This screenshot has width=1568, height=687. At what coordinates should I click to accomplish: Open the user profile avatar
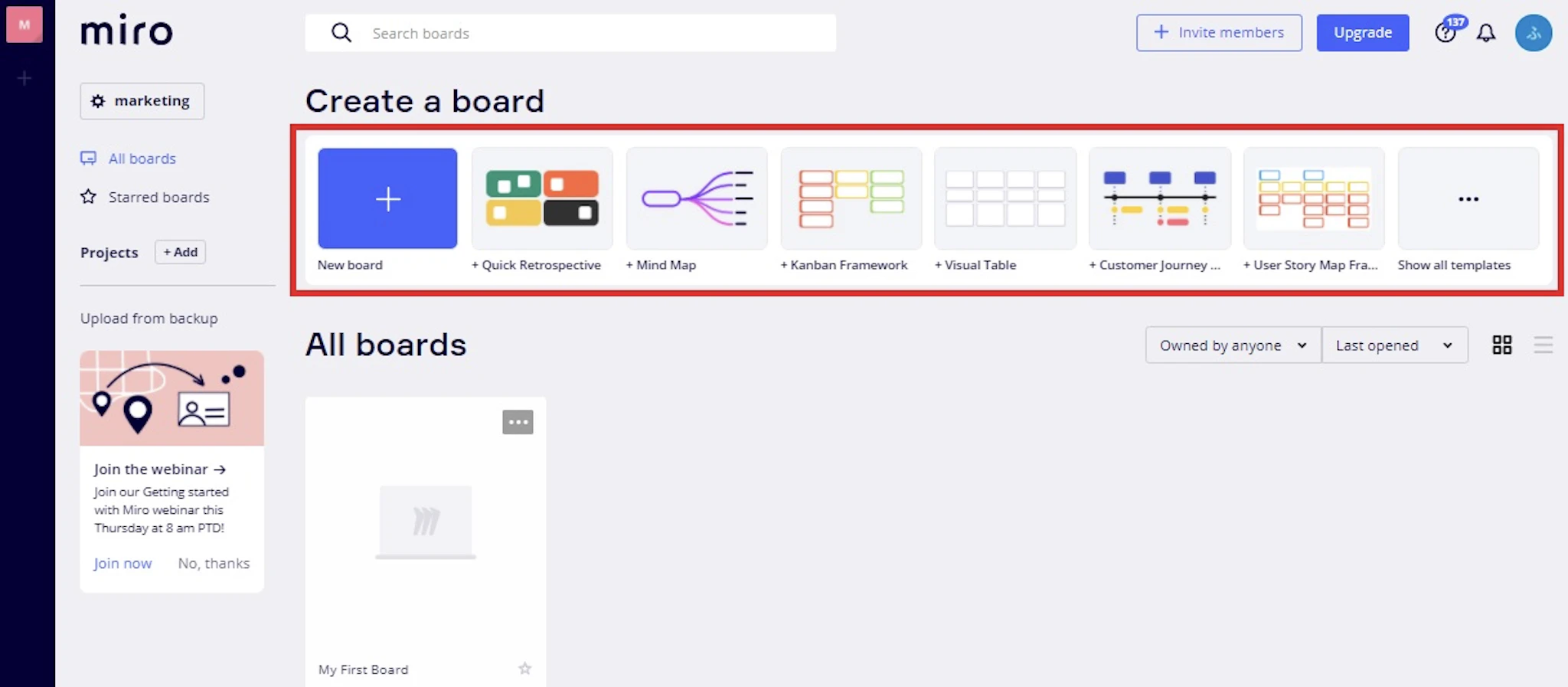tap(1534, 33)
